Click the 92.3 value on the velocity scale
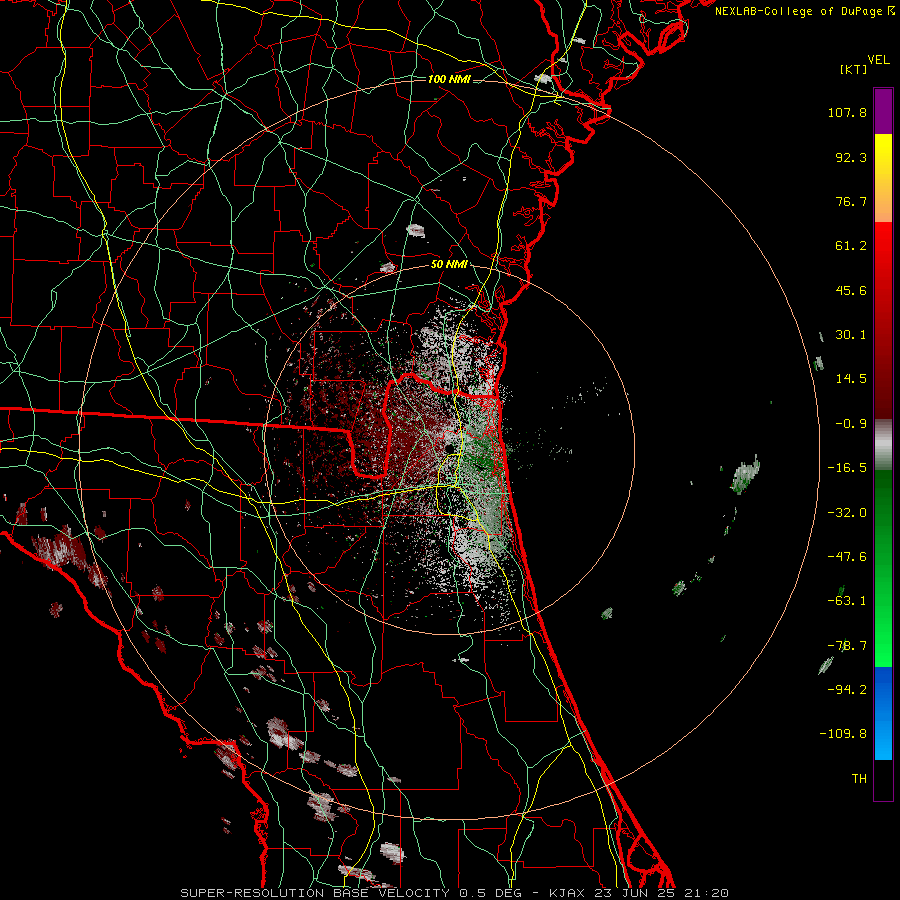This screenshot has width=900, height=900. point(851,157)
